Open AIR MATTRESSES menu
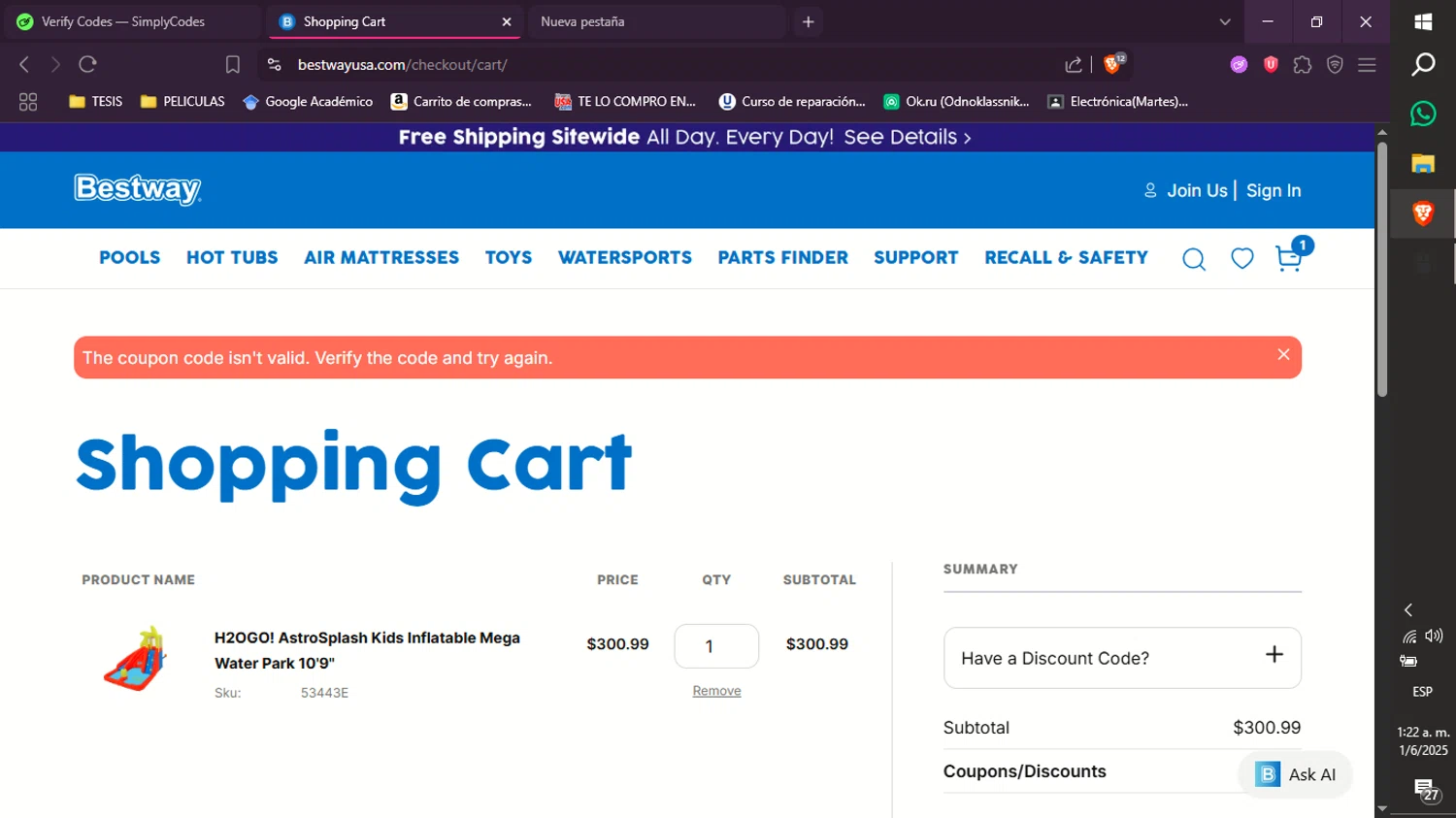The width and height of the screenshot is (1456, 818). pyautogui.click(x=381, y=257)
